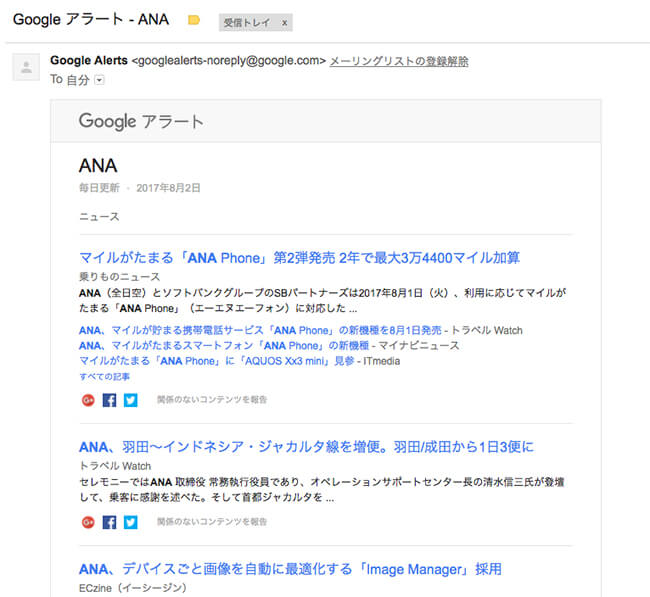Open the トラベル Watch ANA Phone 新機種を8月1日発売 link
Viewport: 650px width, 597px height.
[260, 330]
